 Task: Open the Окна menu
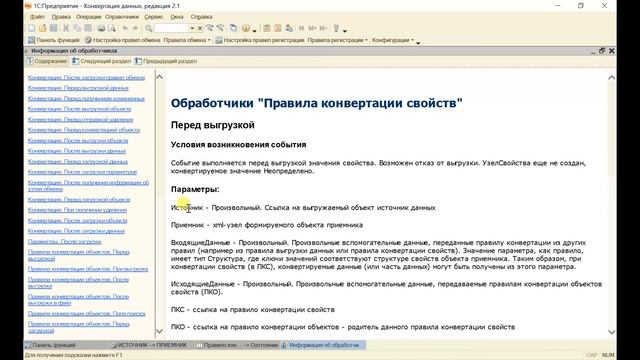click(x=177, y=17)
